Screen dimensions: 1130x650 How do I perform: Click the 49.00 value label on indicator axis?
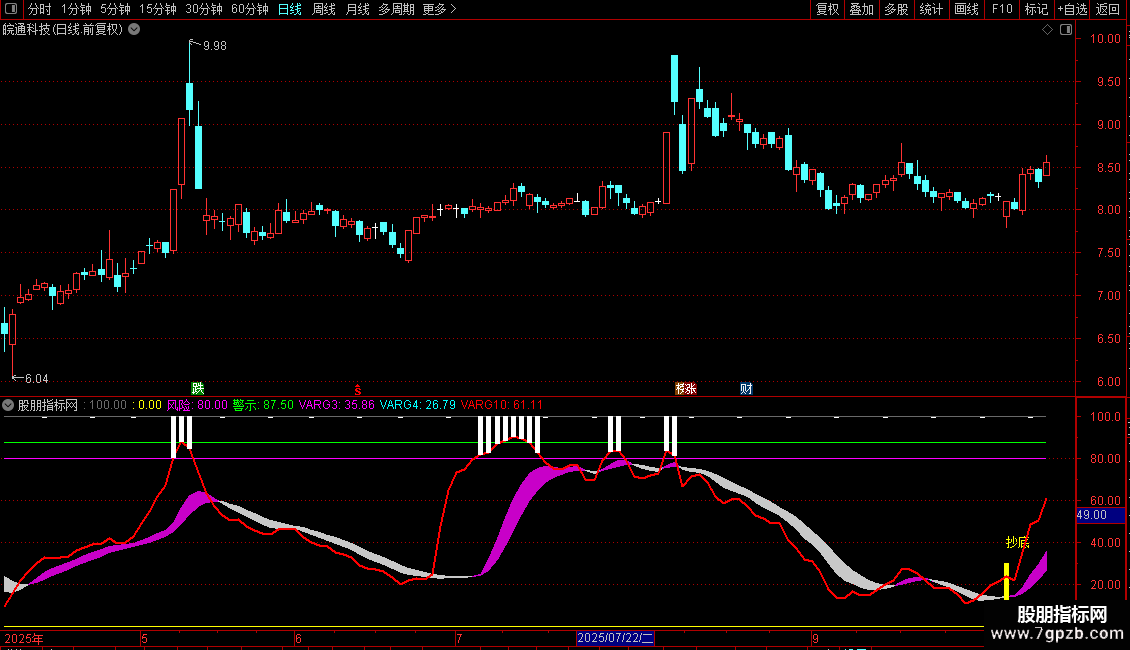(1092, 515)
